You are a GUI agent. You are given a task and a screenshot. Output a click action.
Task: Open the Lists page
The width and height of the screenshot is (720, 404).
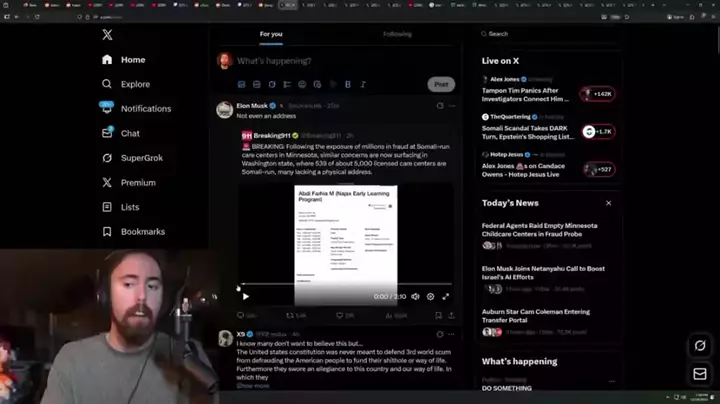click(130, 207)
